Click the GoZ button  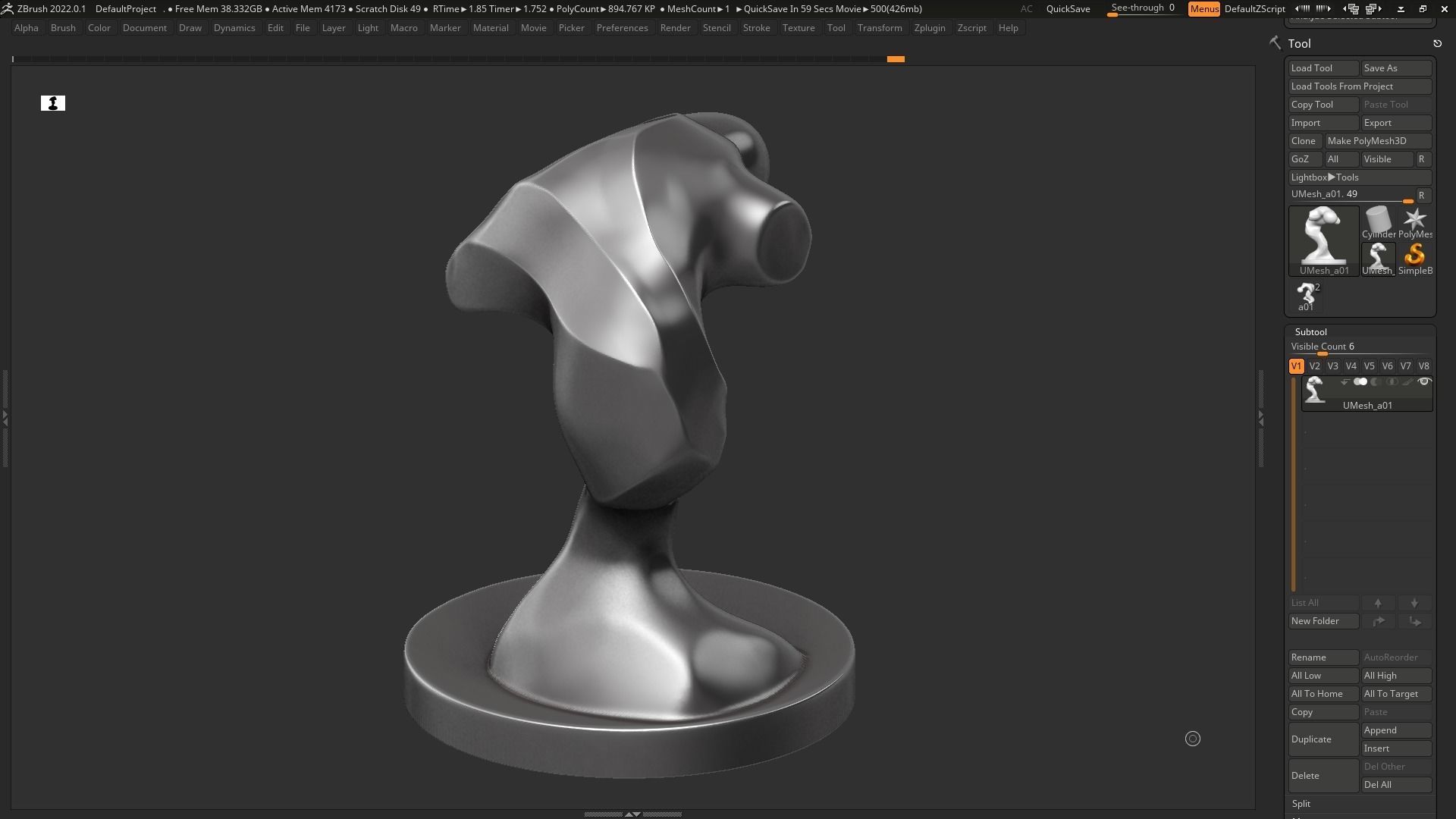coord(1306,159)
